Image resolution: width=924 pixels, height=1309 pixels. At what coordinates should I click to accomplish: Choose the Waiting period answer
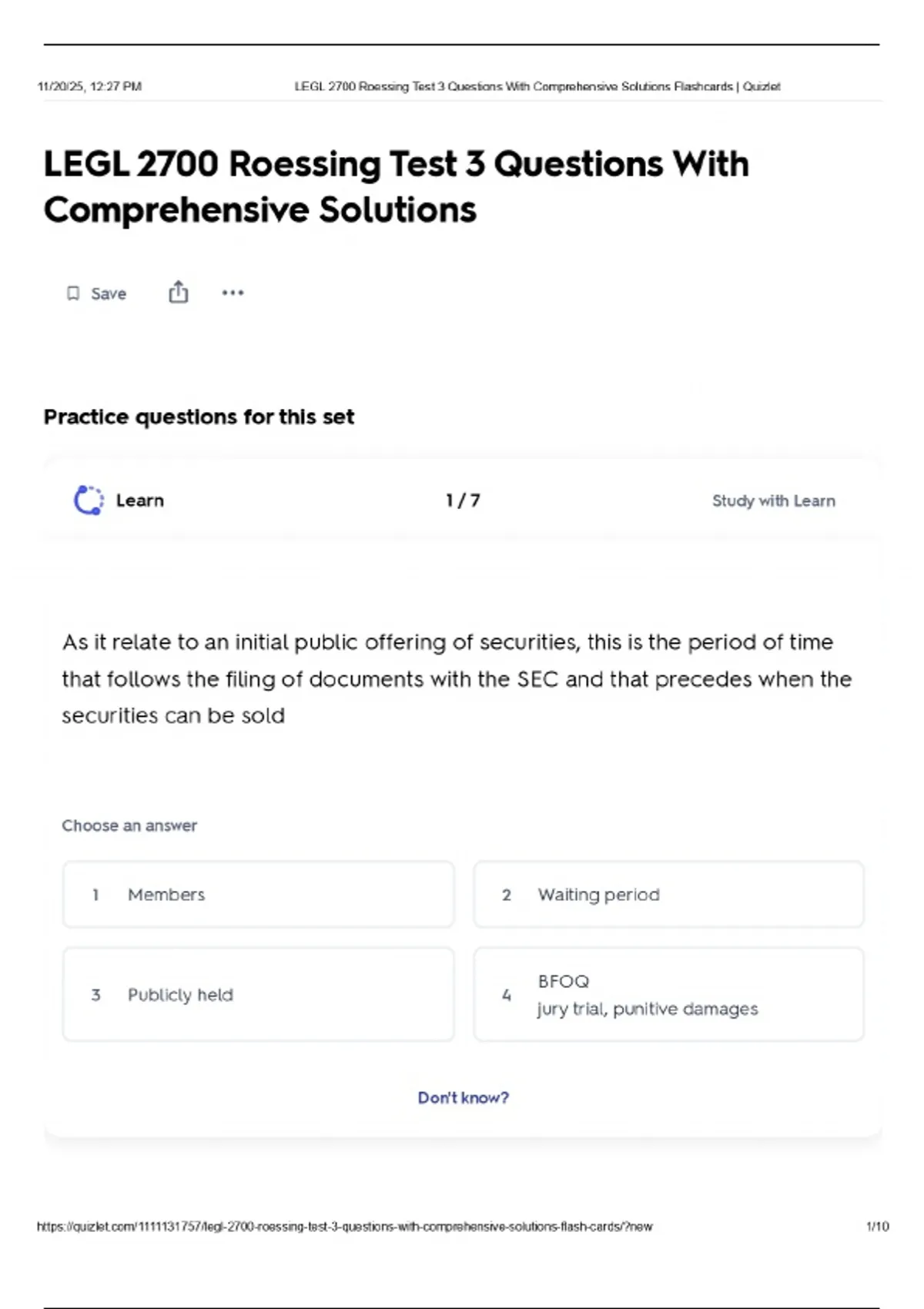coord(668,895)
